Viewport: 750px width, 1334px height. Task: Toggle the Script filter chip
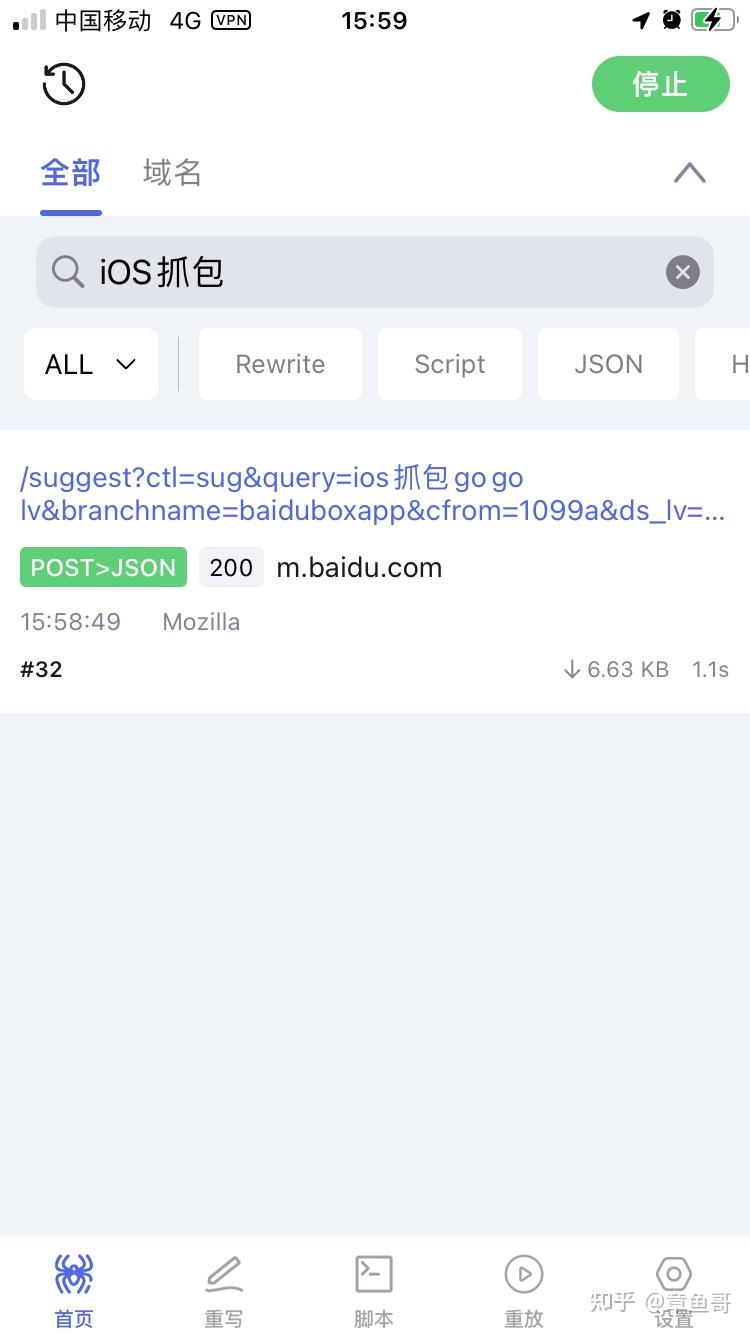click(x=450, y=364)
